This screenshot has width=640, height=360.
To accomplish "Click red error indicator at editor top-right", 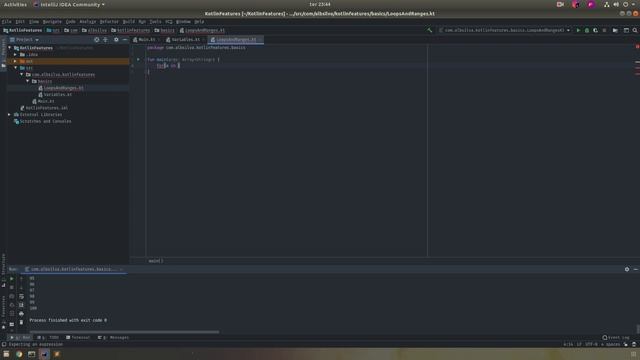I will (x=637, y=47).
